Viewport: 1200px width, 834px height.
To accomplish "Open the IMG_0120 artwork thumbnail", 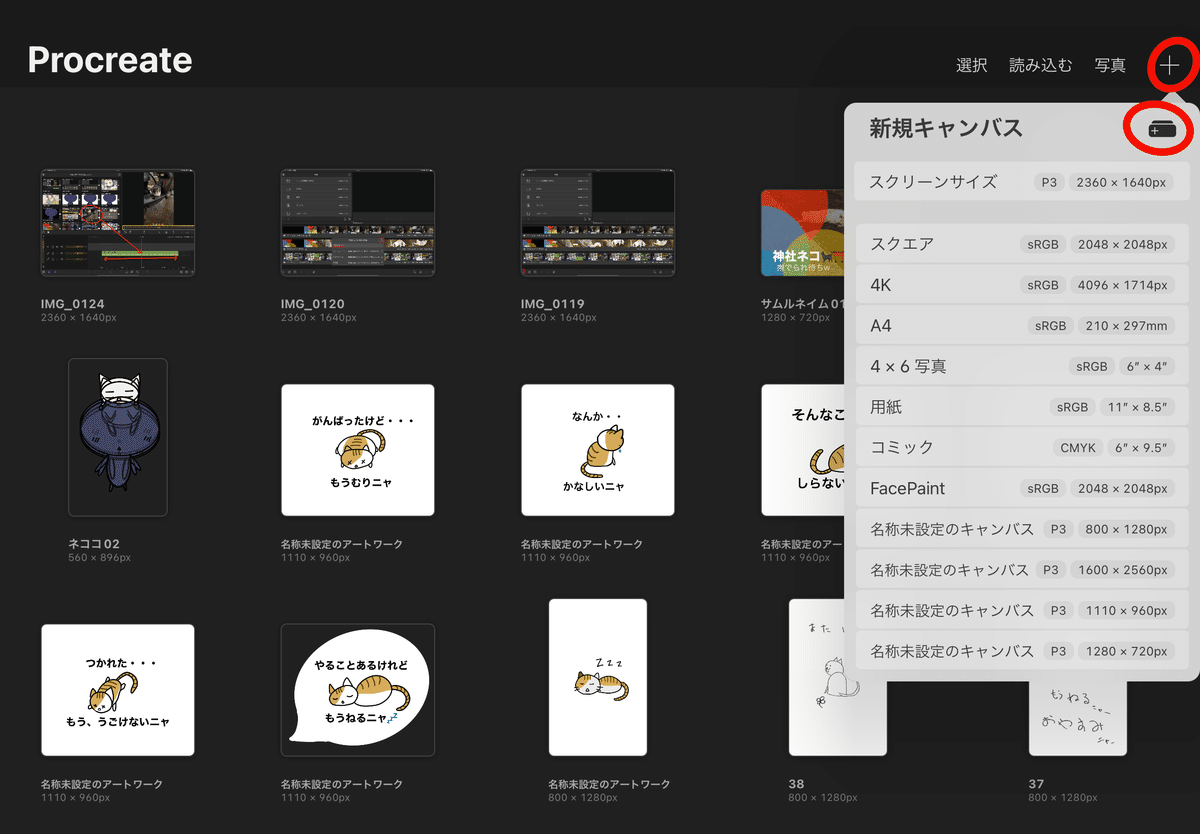I will [x=358, y=222].
